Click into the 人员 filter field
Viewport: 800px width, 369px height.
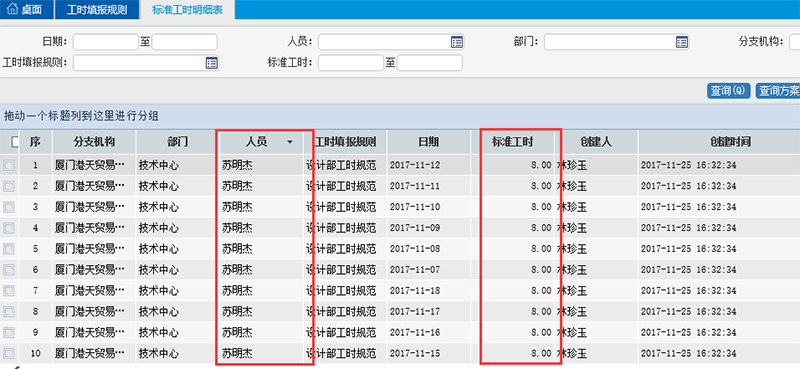[391, 42]
